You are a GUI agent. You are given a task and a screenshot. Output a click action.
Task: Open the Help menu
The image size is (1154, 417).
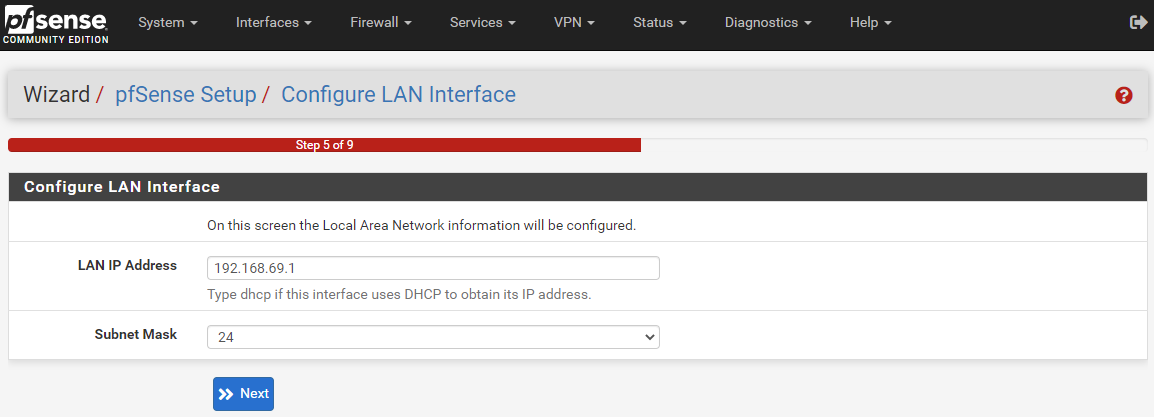click(871, 23)
